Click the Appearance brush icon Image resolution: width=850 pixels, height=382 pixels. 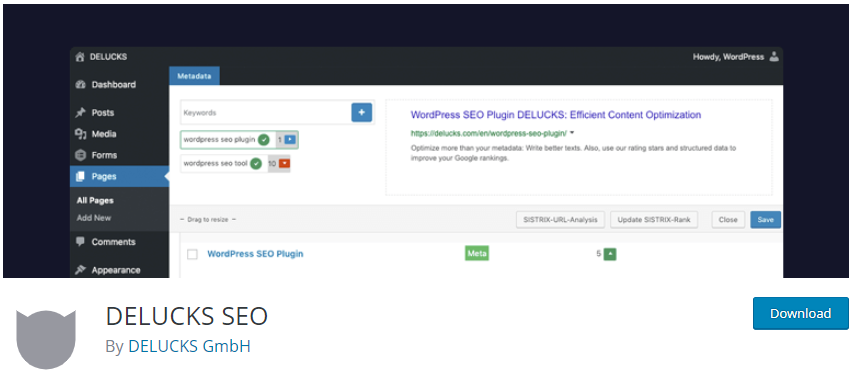81,270
